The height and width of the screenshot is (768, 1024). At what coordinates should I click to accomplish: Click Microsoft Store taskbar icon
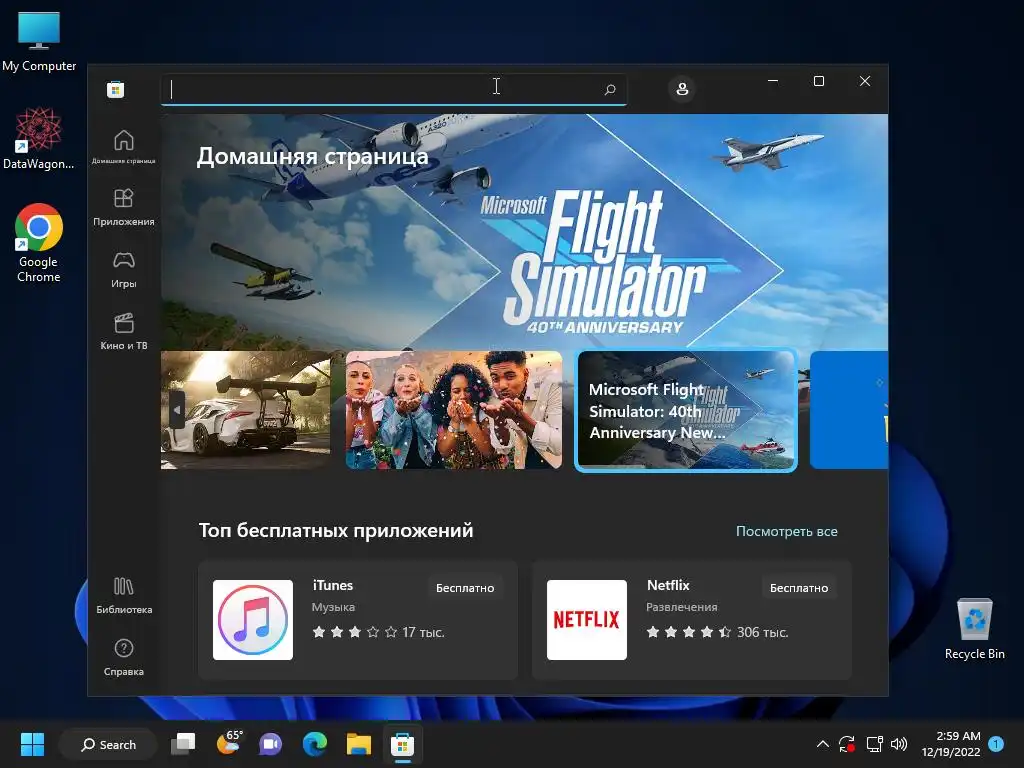click(402, 744)
